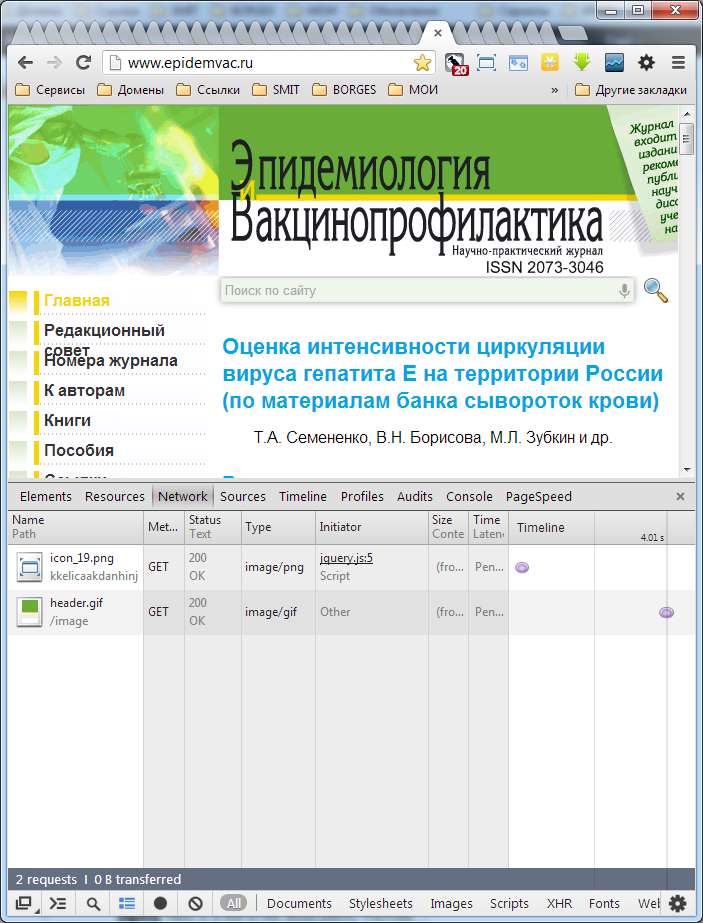Image resolution: width=703 pixels, height=923 pixels.
Task: Switch to the Elements tab
Action: [45, 496]
